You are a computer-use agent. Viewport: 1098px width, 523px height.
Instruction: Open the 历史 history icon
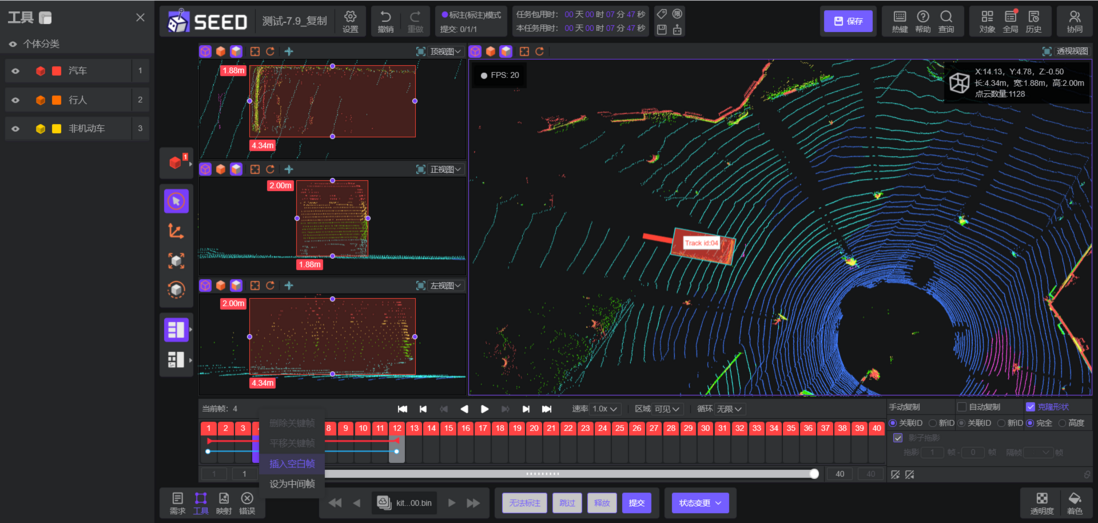(1034, 17)
